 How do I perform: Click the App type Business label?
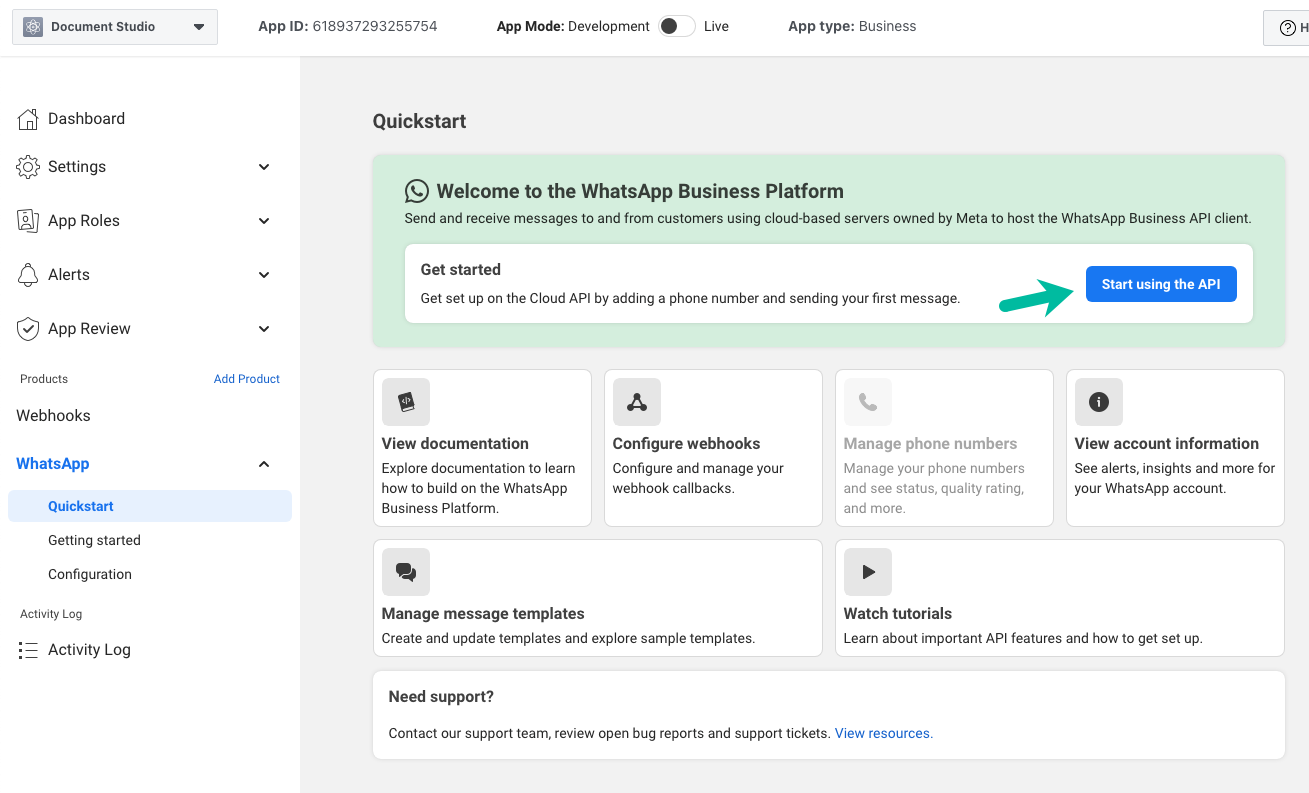pyautogui.click(x=887, y=26)
